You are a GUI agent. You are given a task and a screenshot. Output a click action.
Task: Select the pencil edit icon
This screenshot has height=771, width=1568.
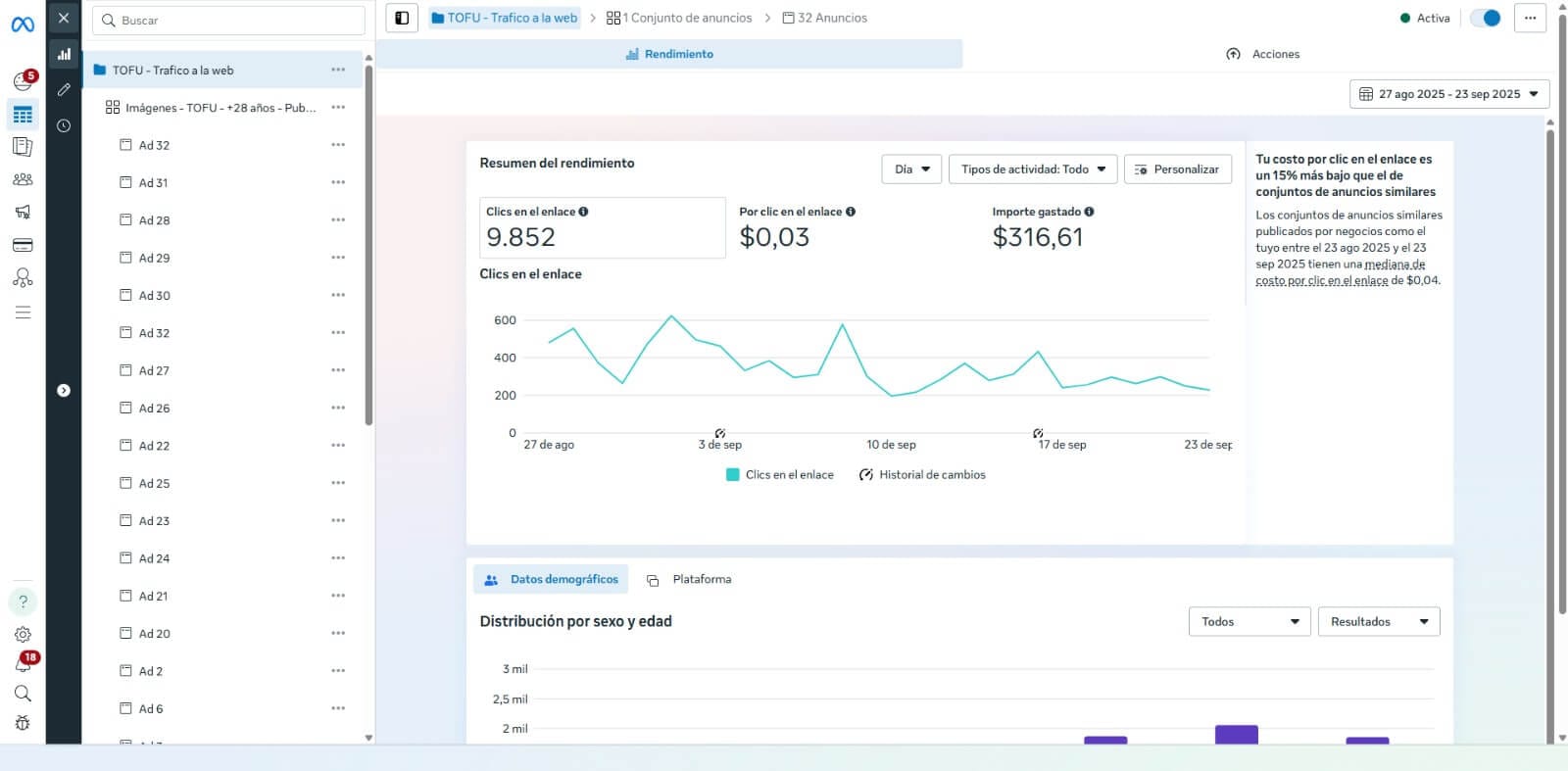(64, 89)
